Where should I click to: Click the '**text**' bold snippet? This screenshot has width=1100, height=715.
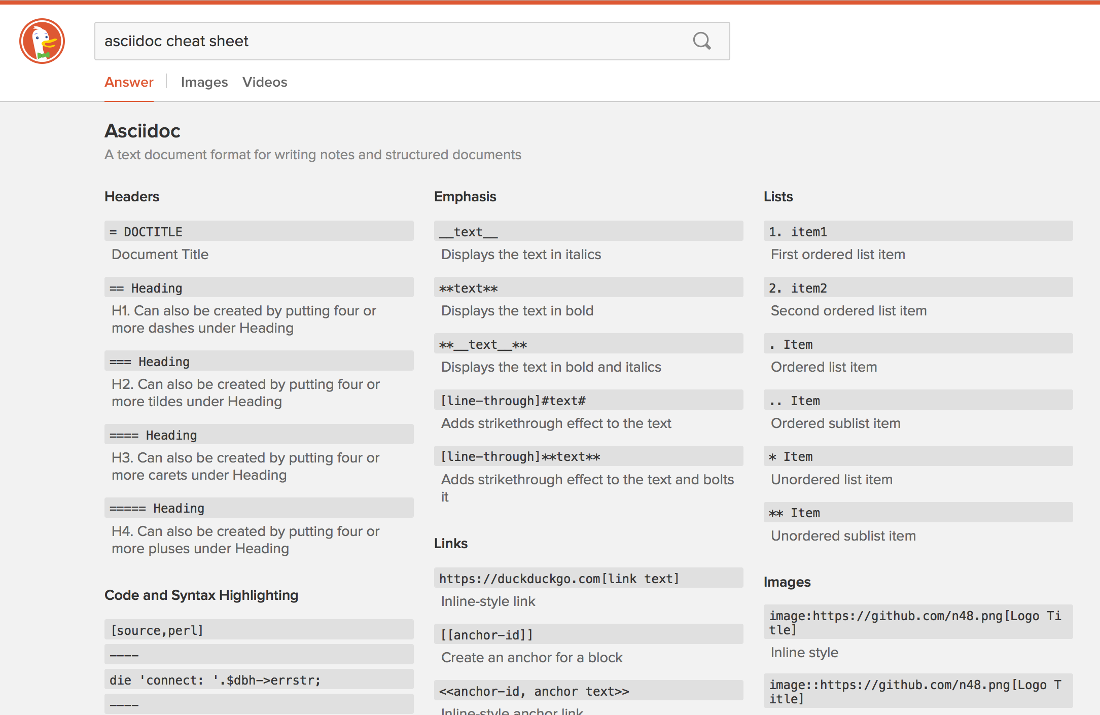pos(589,288)
